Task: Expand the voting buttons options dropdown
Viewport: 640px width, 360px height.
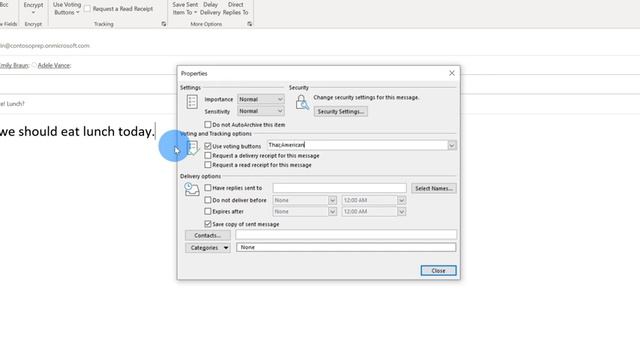Action: click(452, 145)
